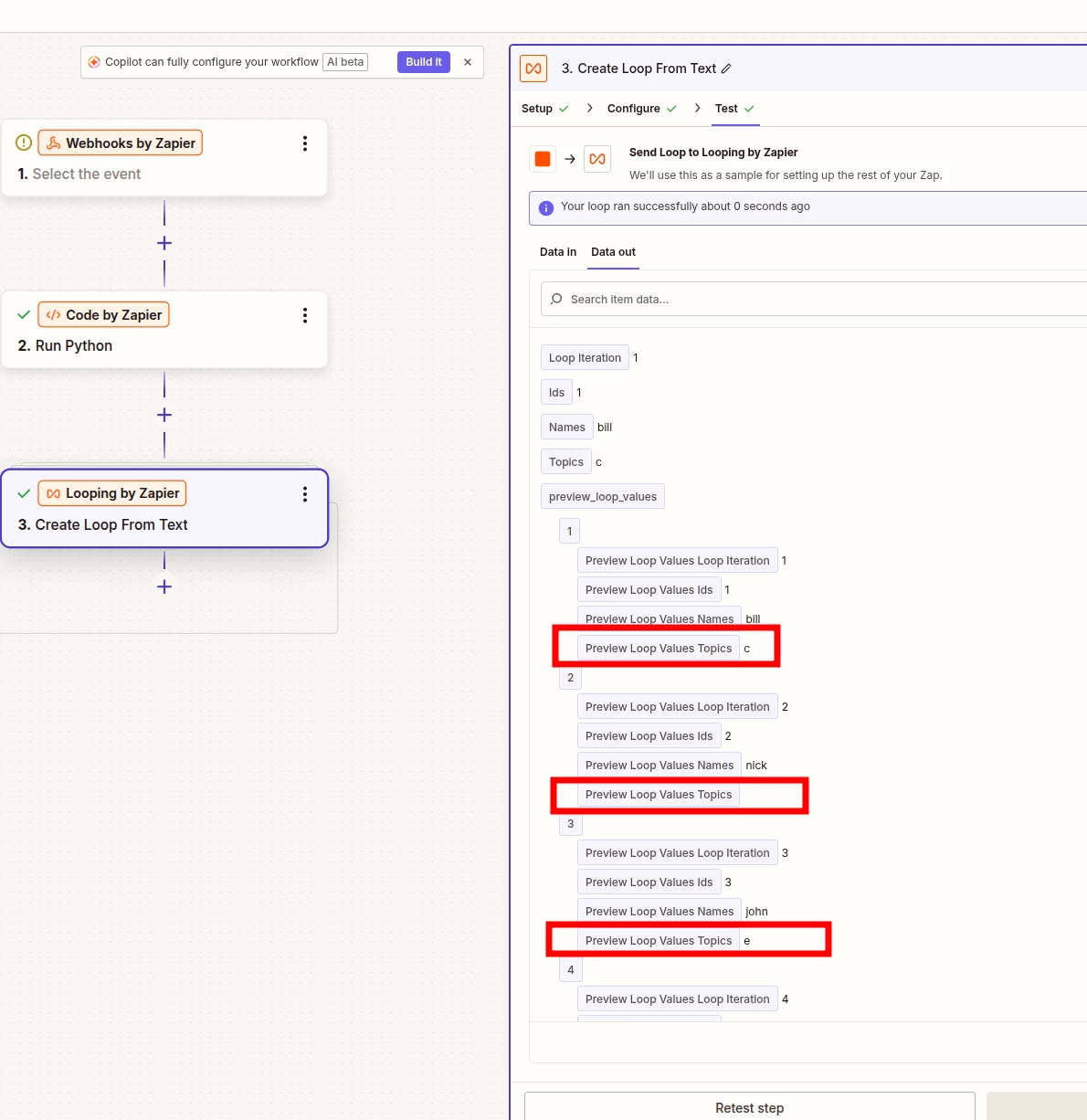Collapse preview group 3

(x=570, y=824)
